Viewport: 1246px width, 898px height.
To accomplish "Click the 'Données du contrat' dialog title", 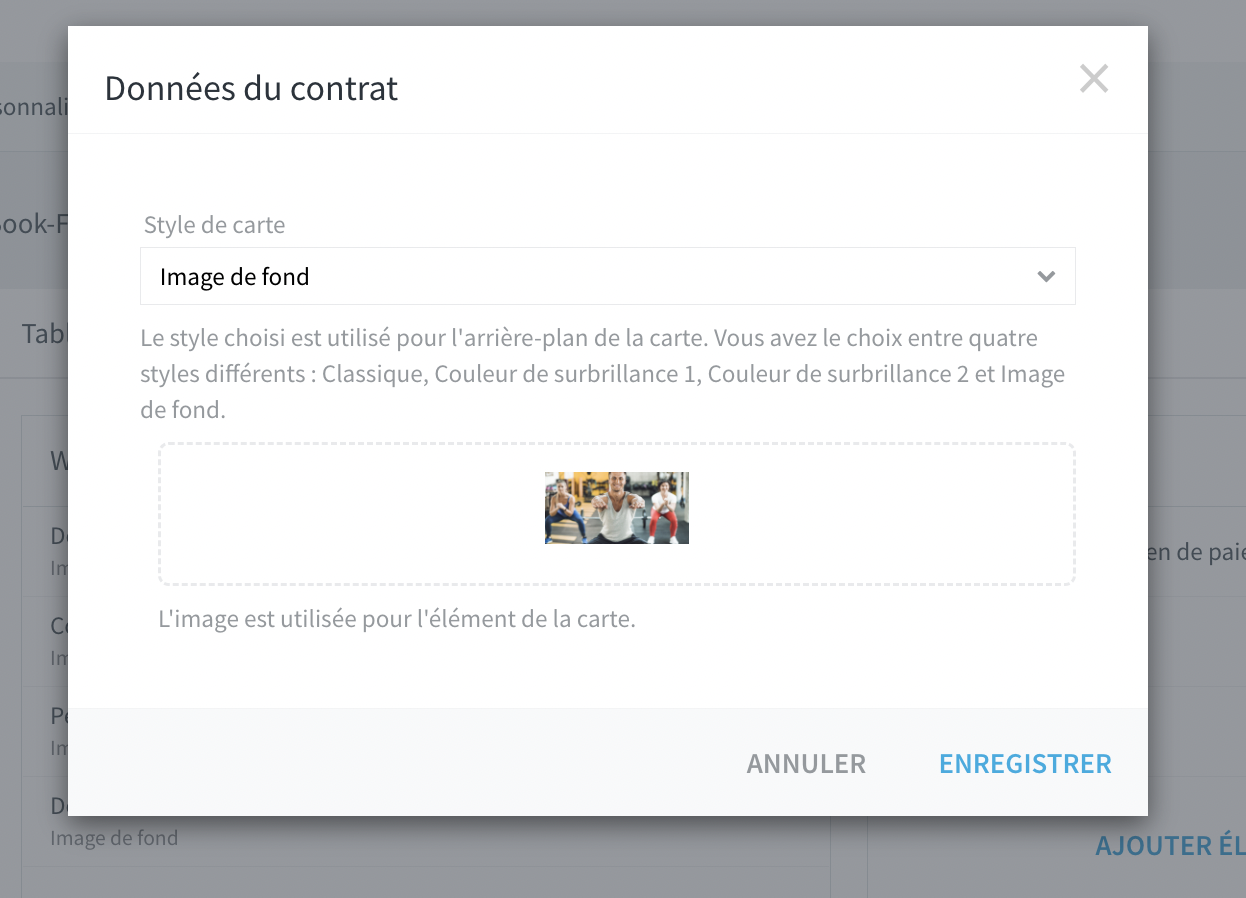I will click(x=251, y=88).
